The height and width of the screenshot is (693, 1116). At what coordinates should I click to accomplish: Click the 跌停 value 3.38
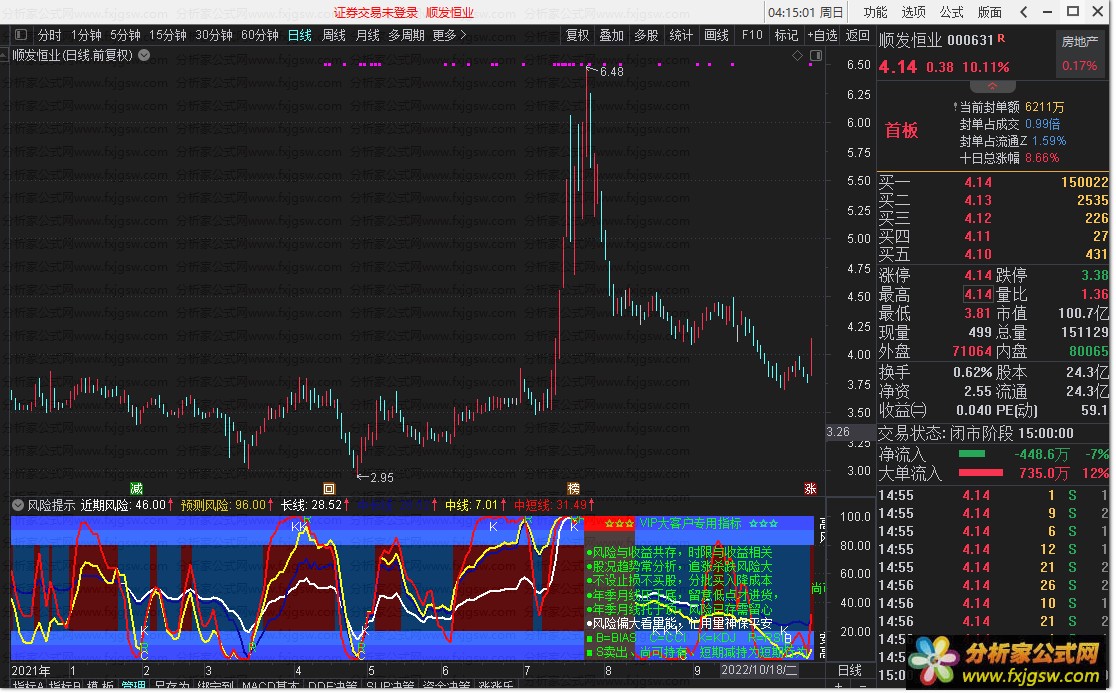pos(1095,275)
